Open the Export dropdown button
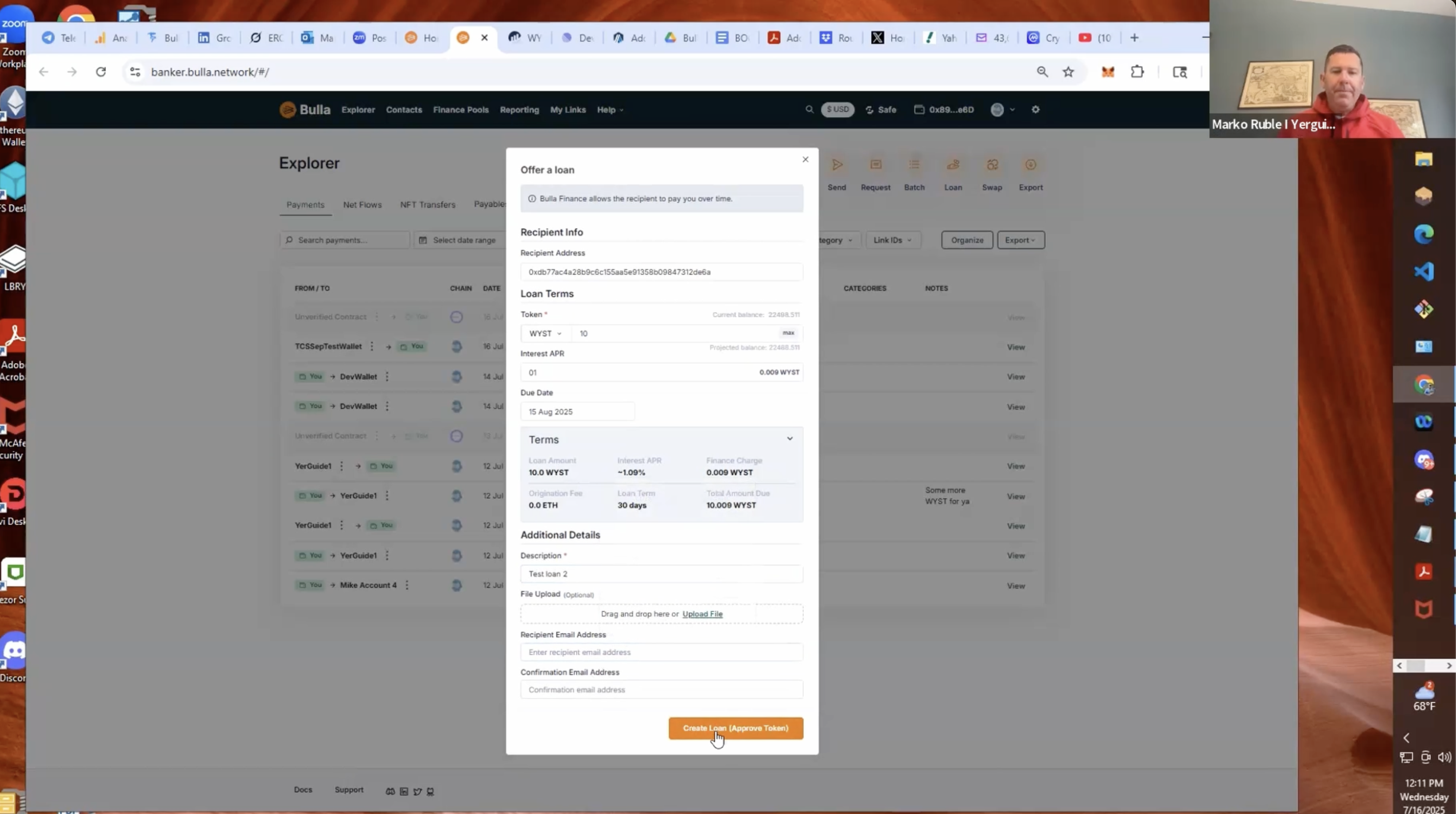Viewport: 1456px width, 814px height. [x=1020, y=240]
